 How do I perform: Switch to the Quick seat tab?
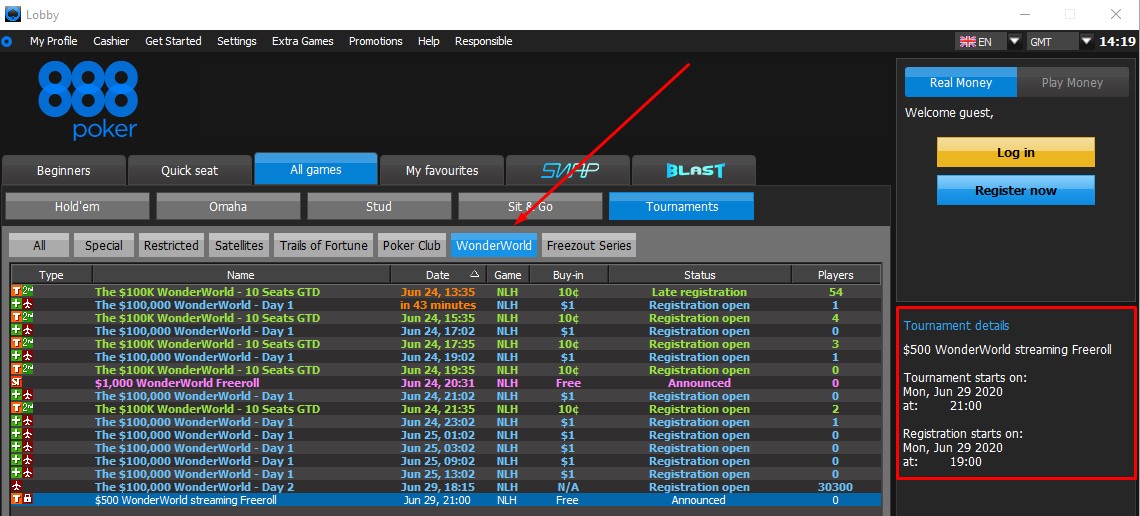click(x=190, y=171)
